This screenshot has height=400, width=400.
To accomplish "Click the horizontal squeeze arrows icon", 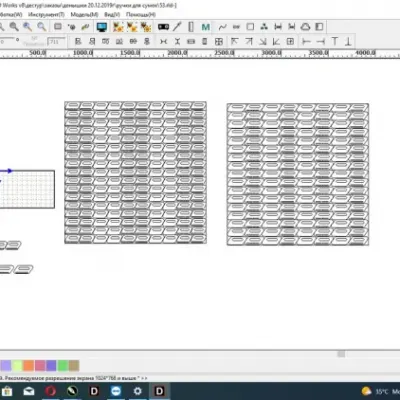I will (x=163, y=41).
